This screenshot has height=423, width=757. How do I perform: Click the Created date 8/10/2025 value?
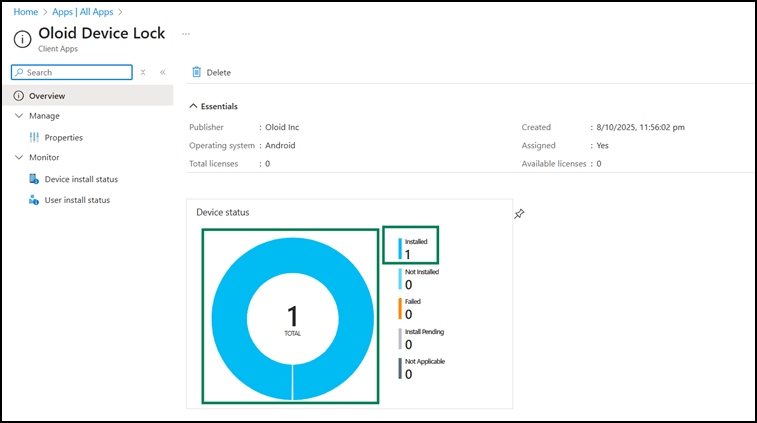(x=640, y=127)
